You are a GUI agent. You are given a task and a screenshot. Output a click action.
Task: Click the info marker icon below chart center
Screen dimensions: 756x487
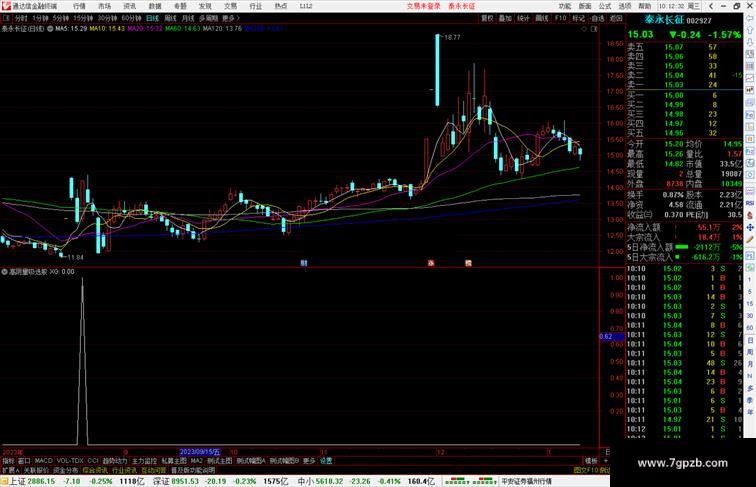[x=304, y=263]
